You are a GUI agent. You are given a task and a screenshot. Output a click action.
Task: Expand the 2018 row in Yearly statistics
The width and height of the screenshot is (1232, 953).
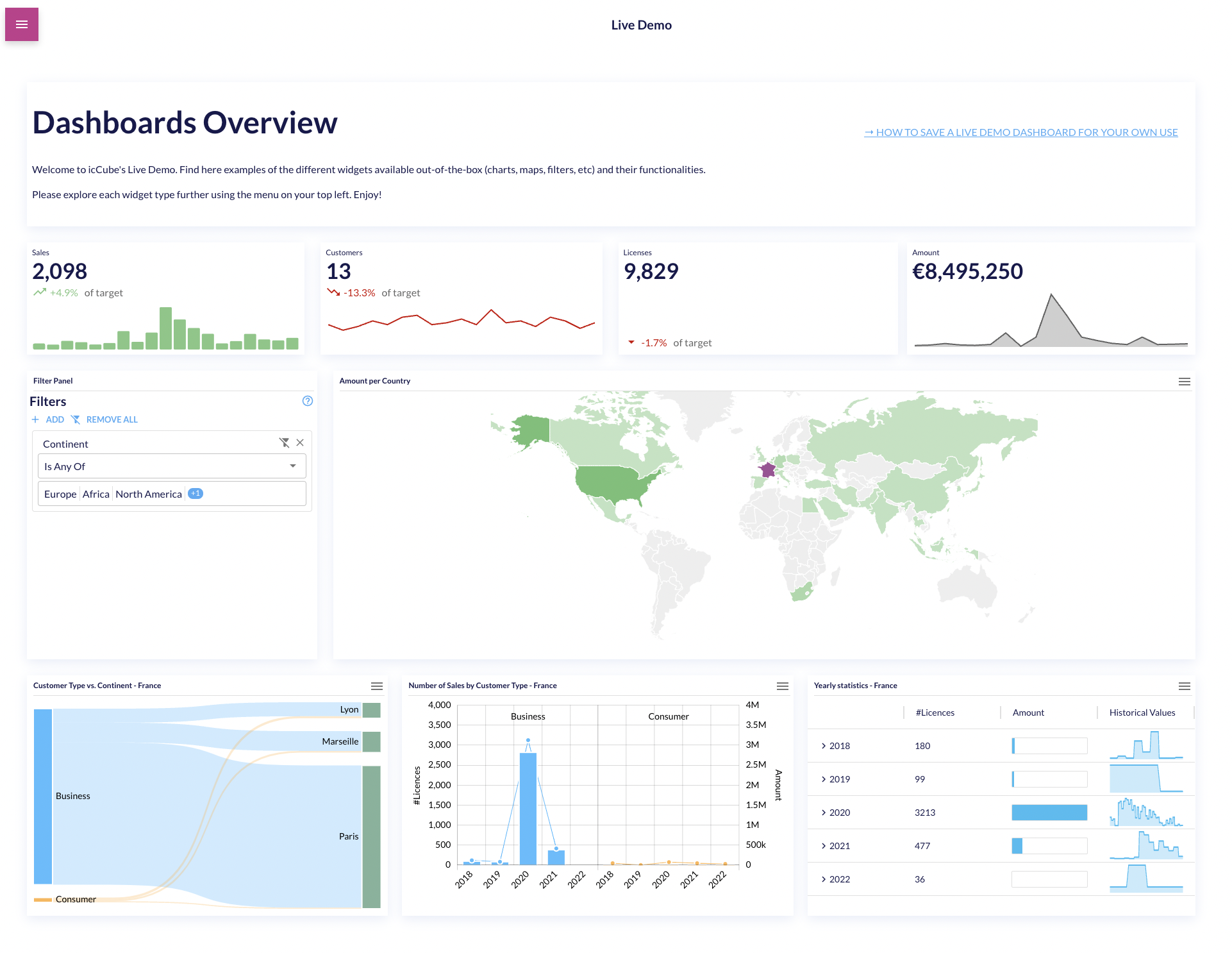(x=824, y=746)
